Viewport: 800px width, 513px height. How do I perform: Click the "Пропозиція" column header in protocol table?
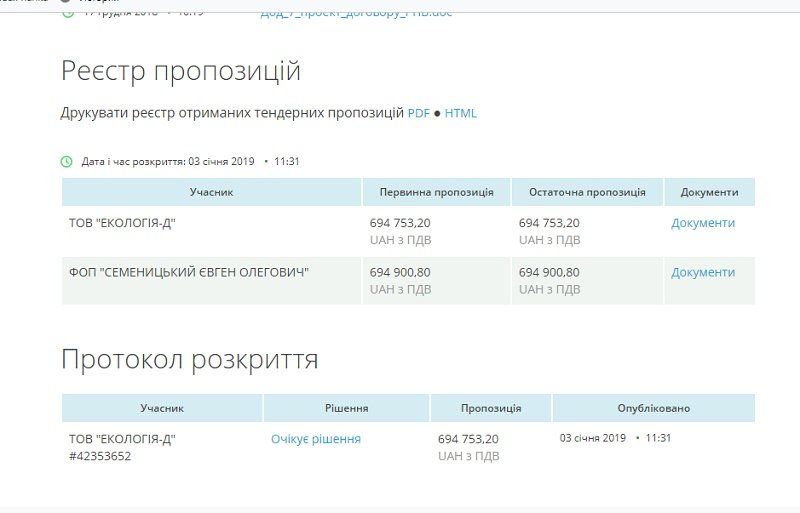coord(491,408)
